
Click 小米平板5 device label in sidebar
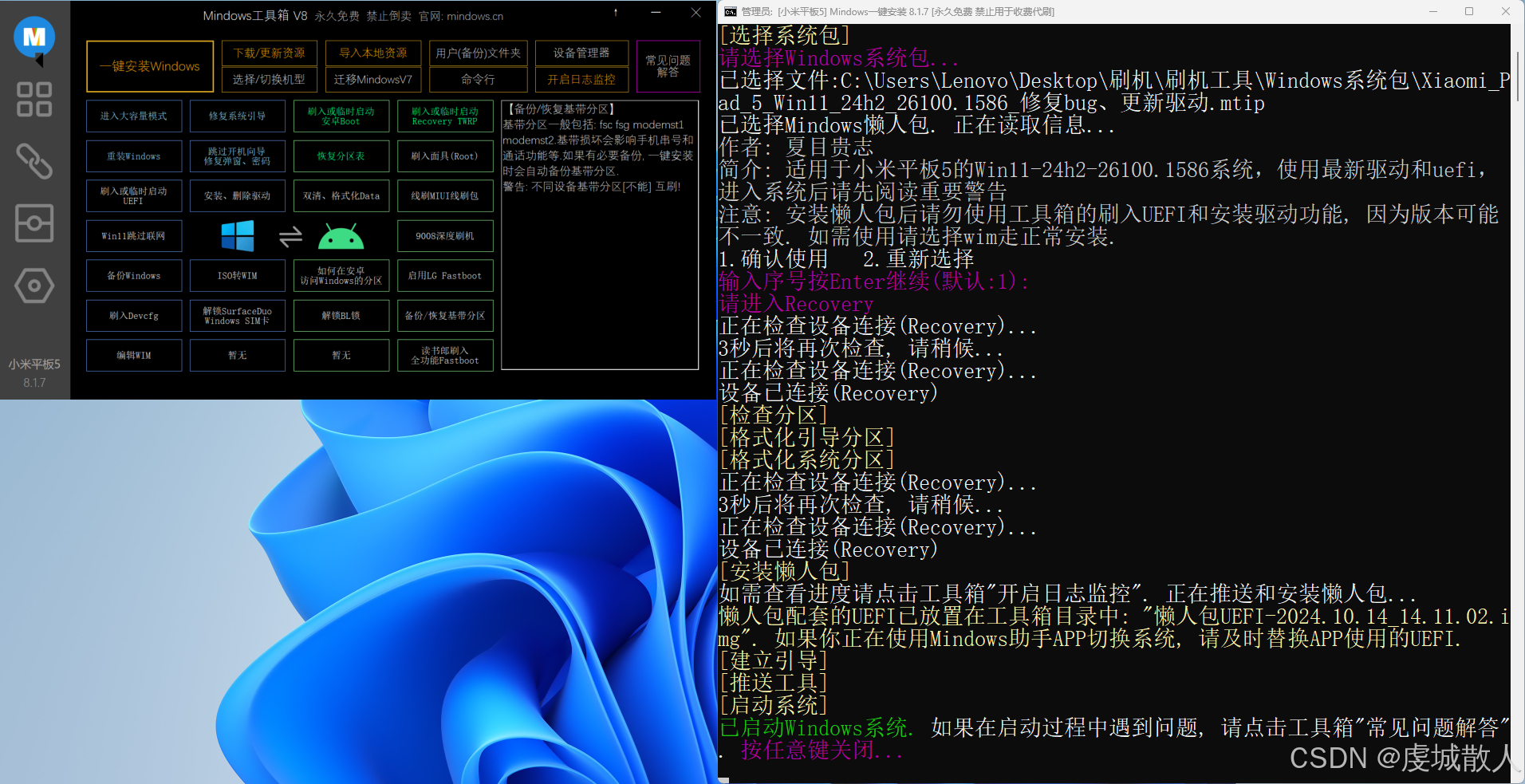pos(34,364)
